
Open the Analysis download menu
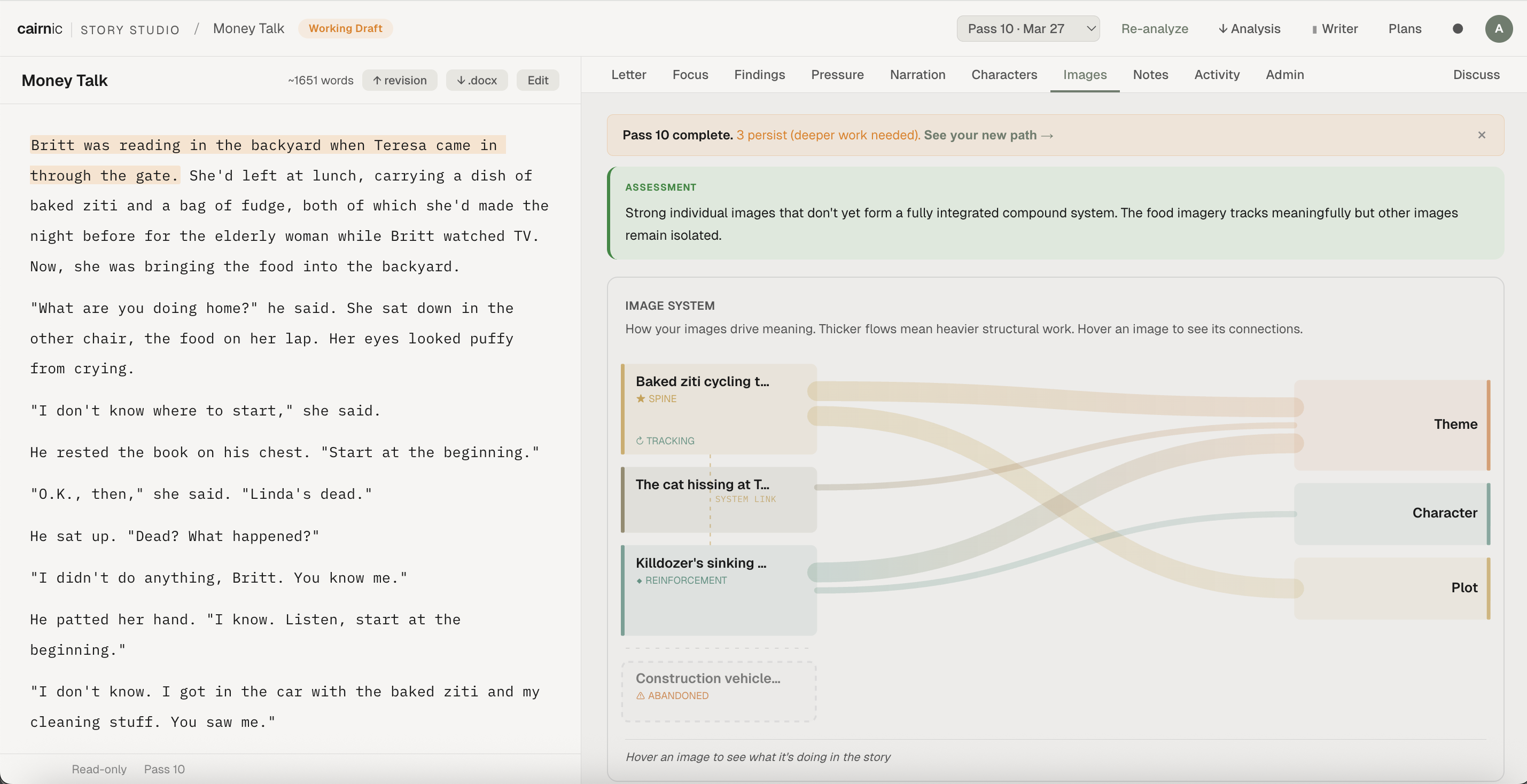(x=1249, y=28)
